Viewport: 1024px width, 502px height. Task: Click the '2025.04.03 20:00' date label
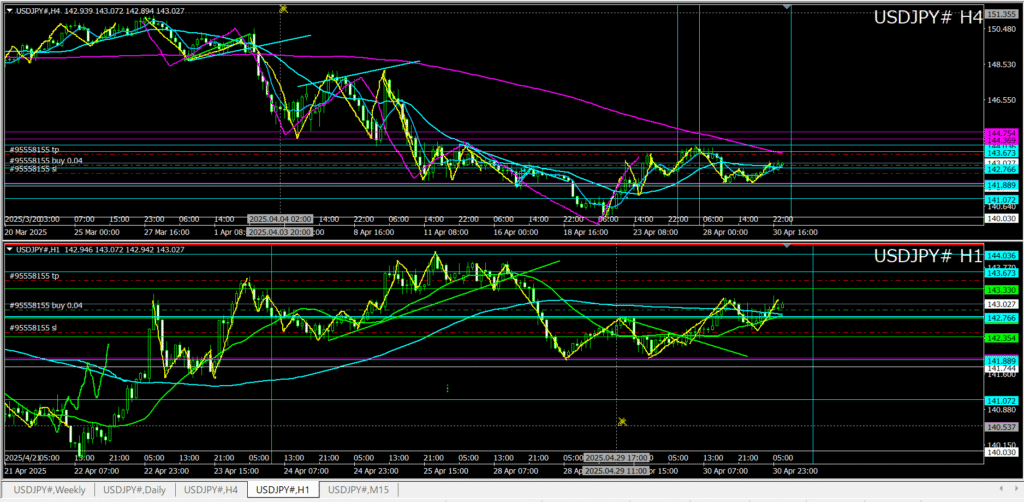[x=280, y=232]
